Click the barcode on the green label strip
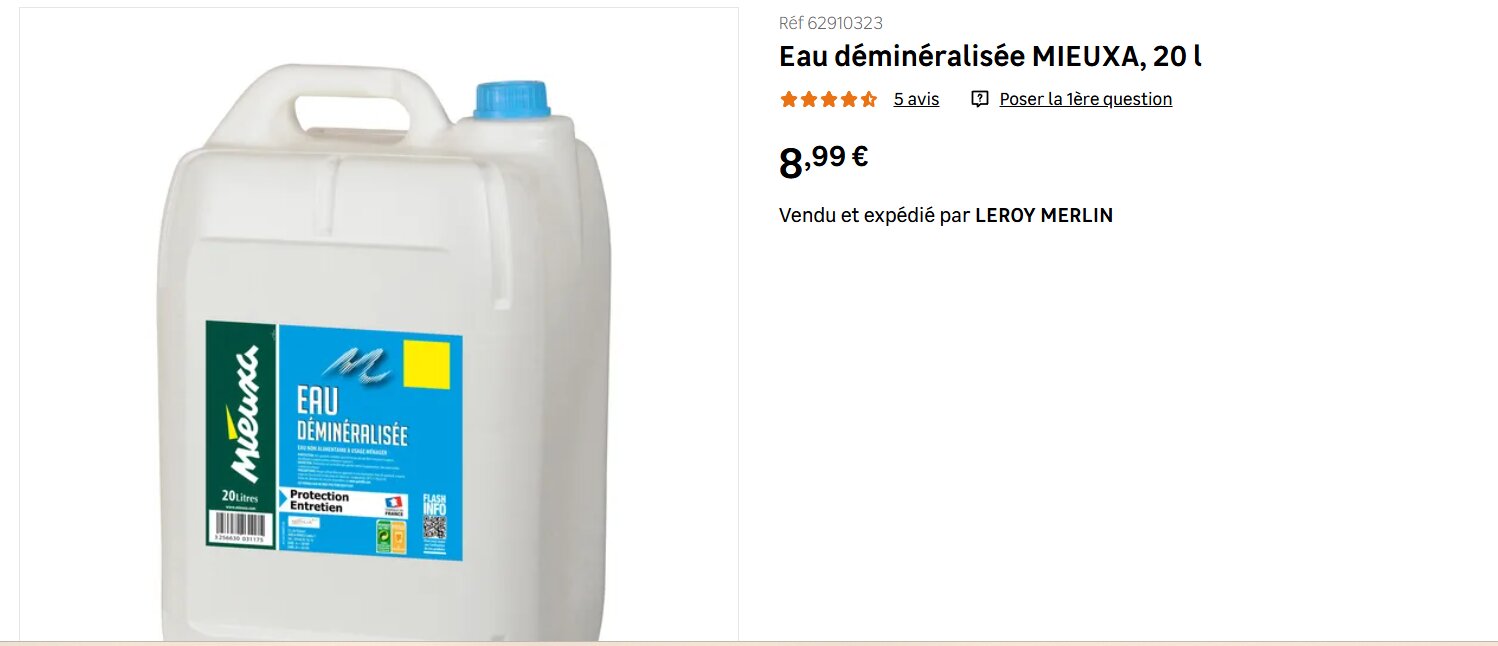 coord(239,525)
